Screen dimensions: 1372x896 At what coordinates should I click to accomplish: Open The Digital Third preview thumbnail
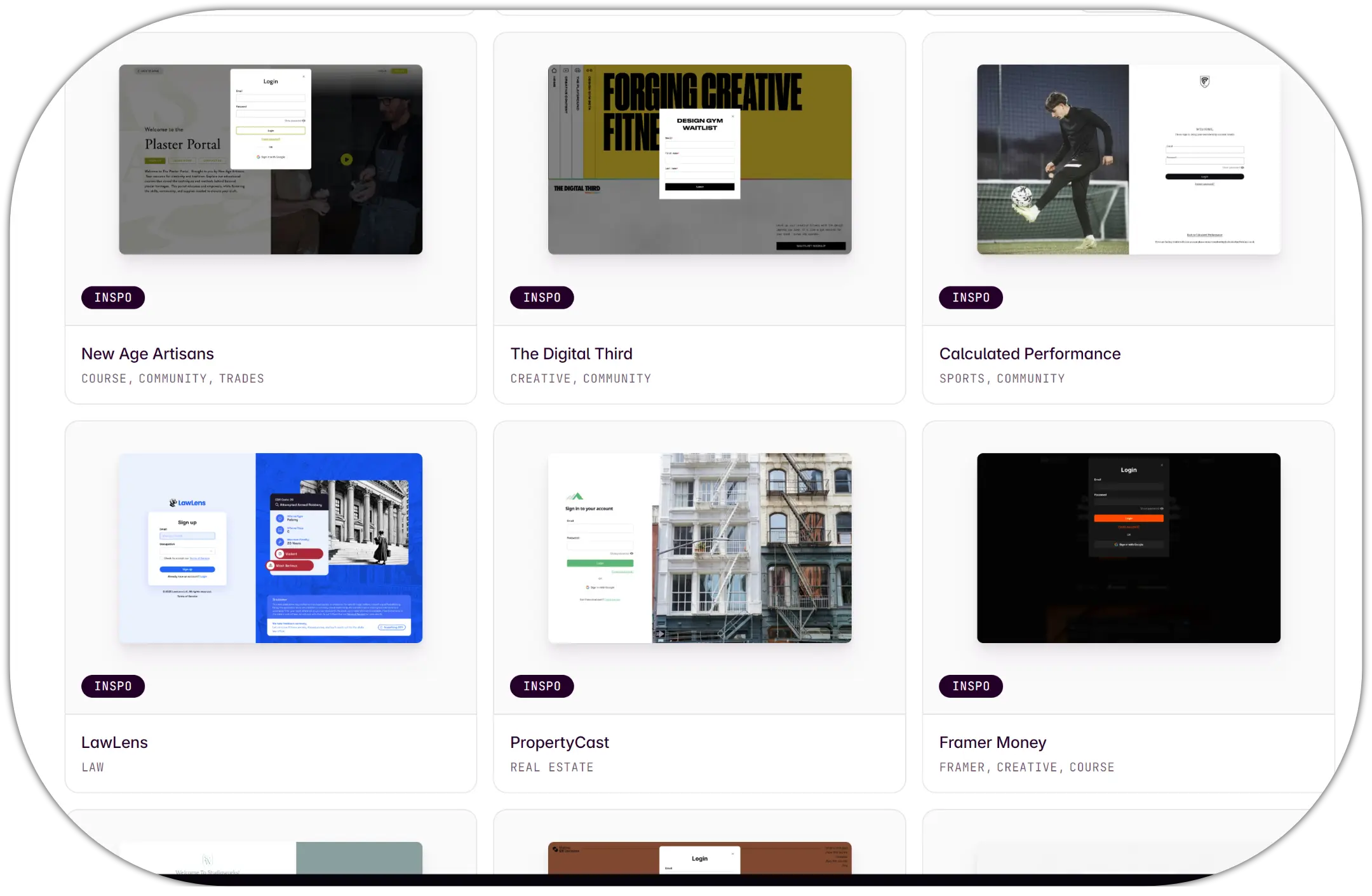pyautogui.click(x=700, y=160)
